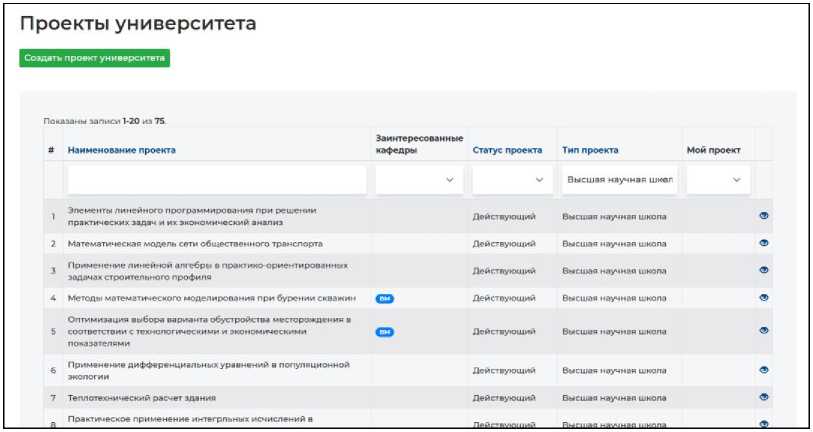Click the Мой проект column header
The image size is (813, 432).
click(713, 150)
